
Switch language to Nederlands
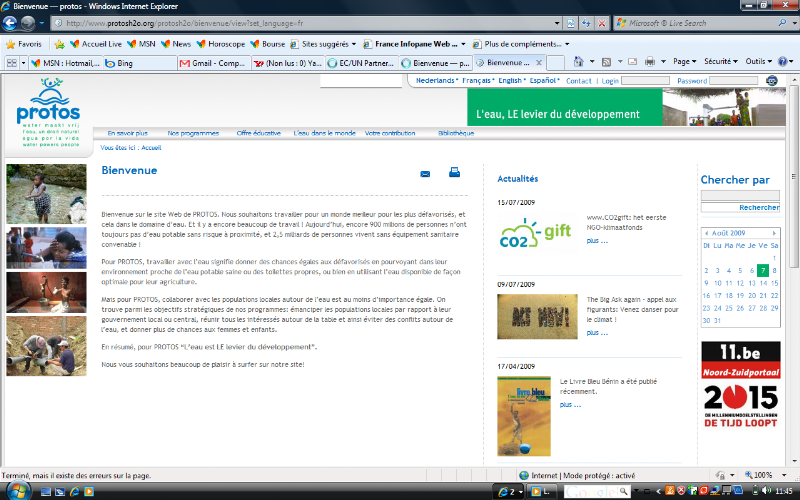click(x=436, y=81)
